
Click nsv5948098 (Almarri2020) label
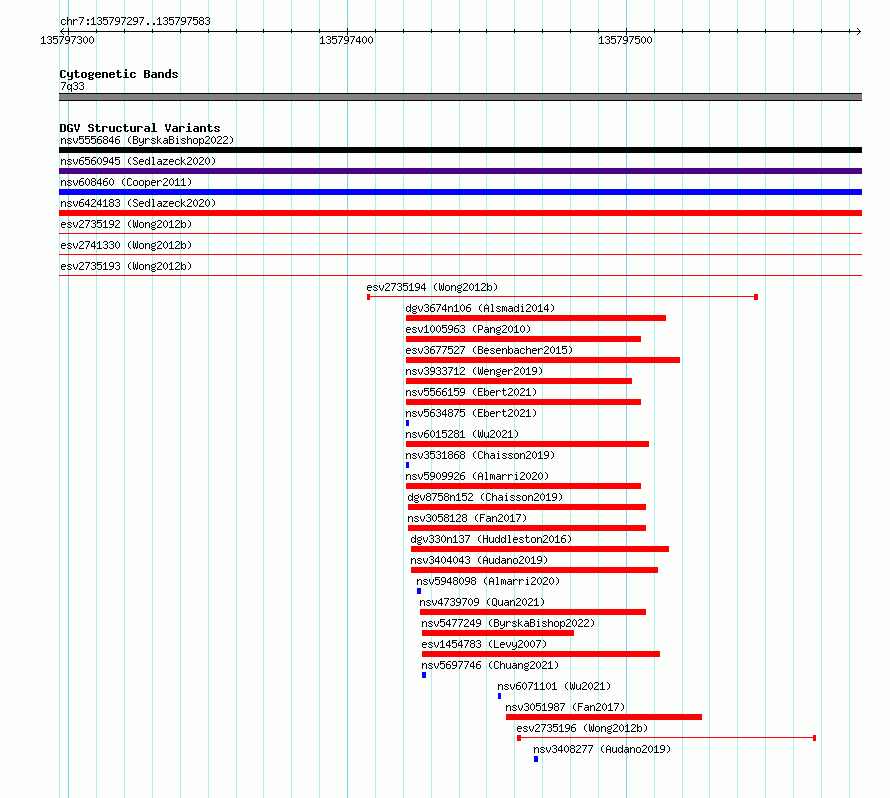pos(488,581)
